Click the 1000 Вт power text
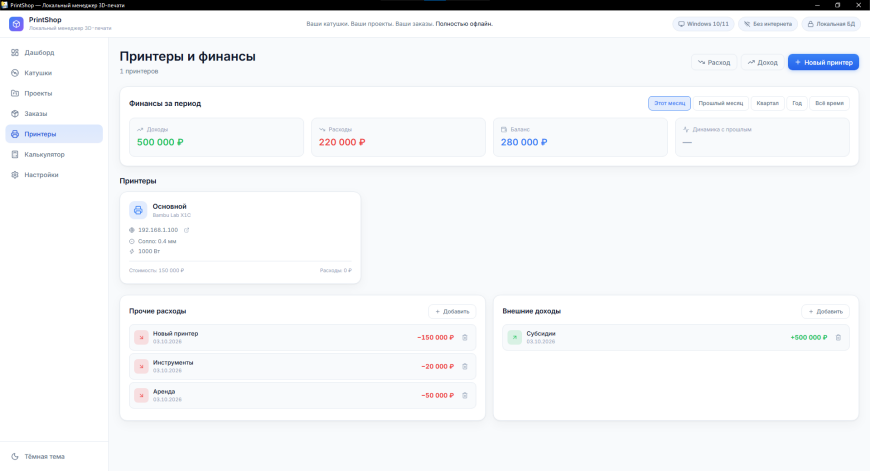Screen dimensions: 870x471 click(149, 251)
